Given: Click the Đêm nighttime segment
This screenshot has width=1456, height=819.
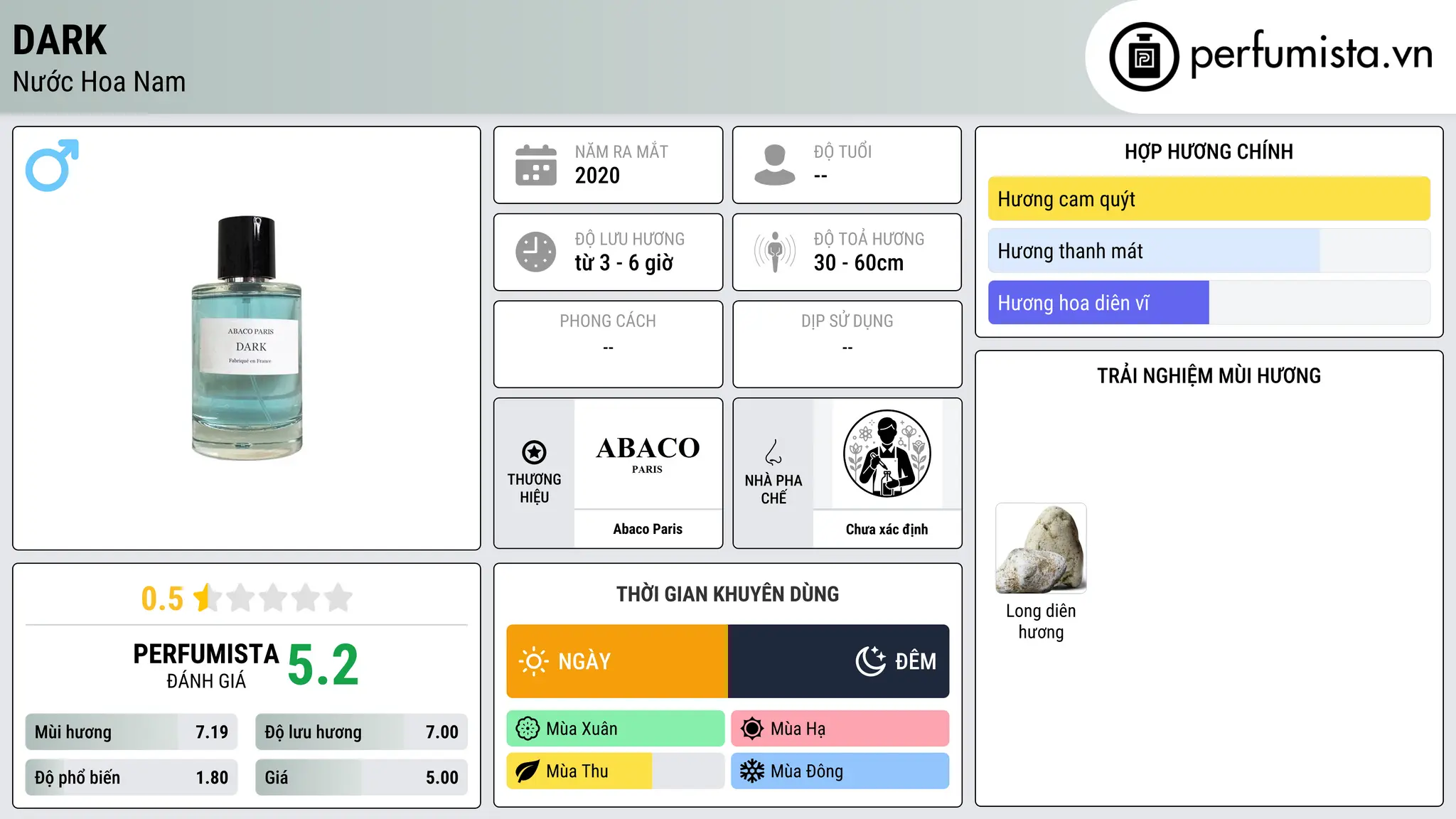Looking at the screenshot, I should 839,661.
